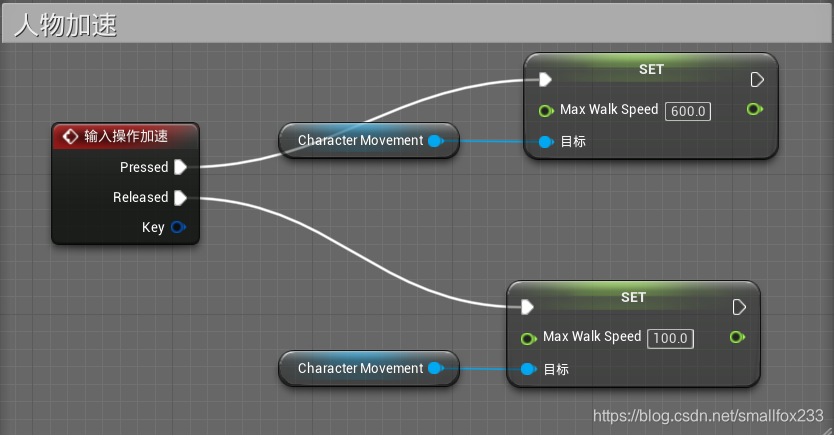Viewport: 834px width, 435px height.
Task: Click the Pressed label on the input node
Action: tap(144, 167)
